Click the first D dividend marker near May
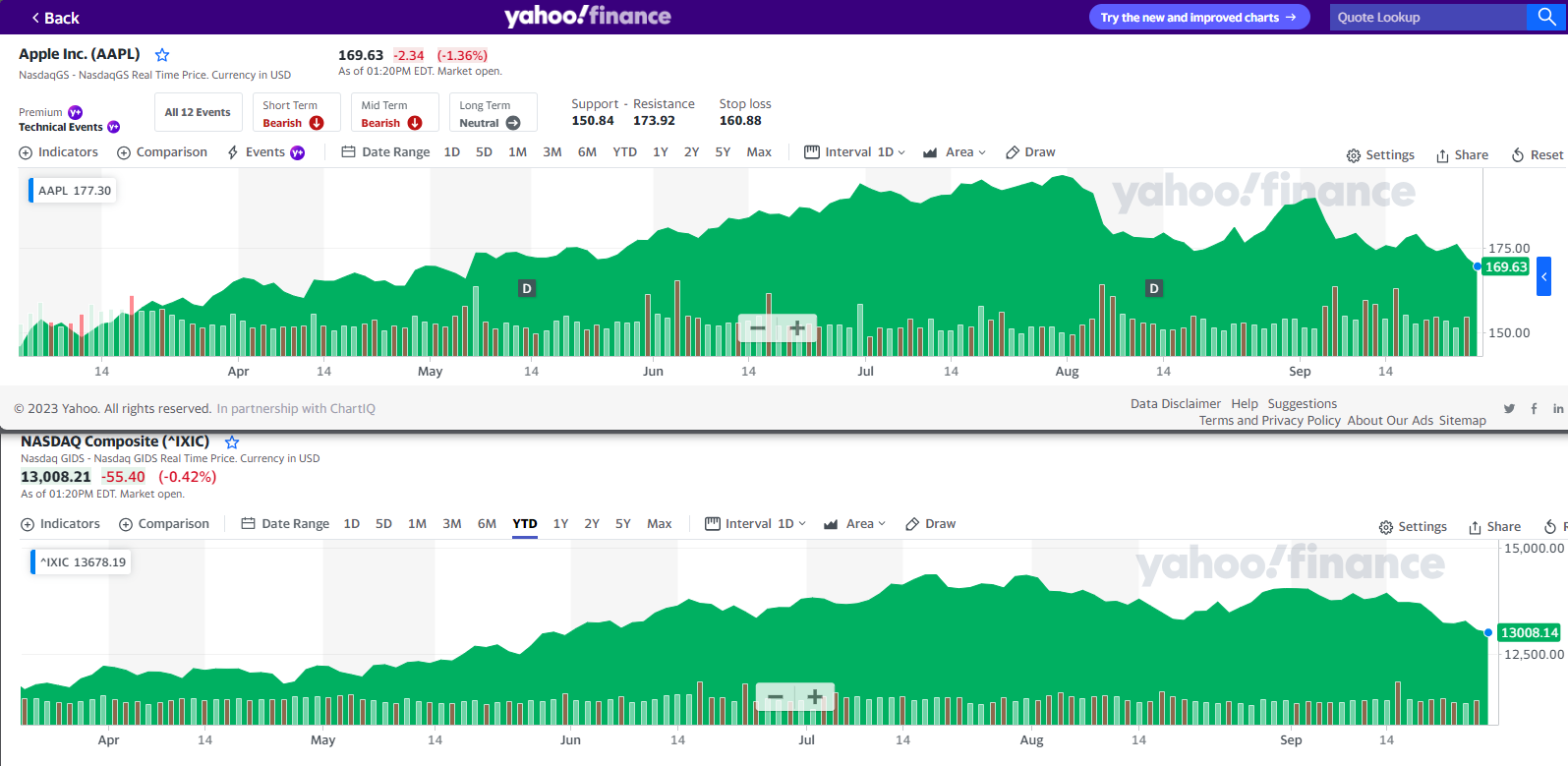The width and height of the screenshot is (1568, 766). pyautogui.click(x=527, y=288)
